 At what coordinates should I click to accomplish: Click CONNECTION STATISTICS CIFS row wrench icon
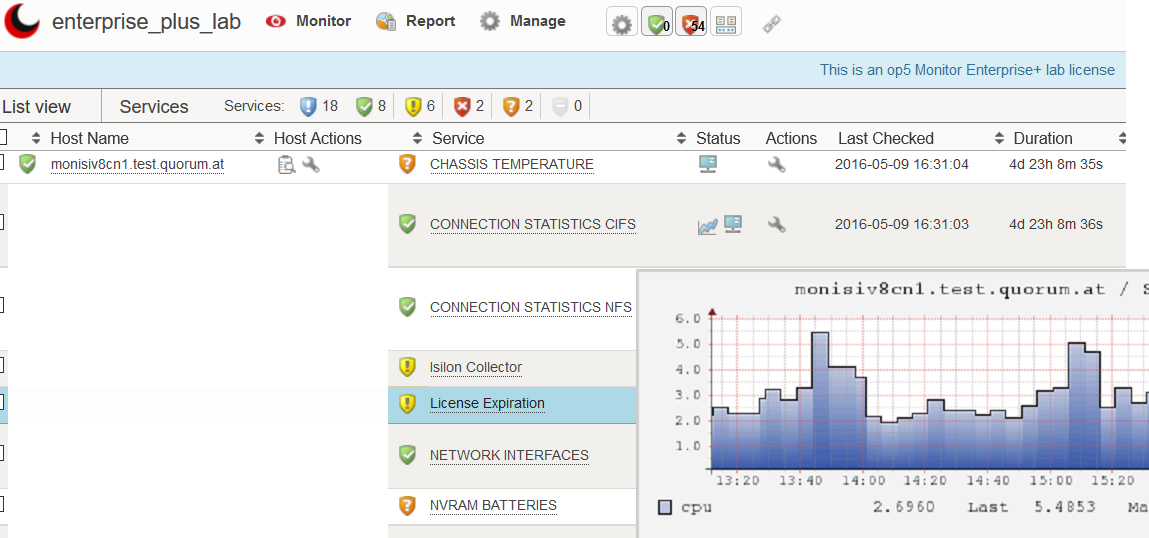click(x=776, y=224)
